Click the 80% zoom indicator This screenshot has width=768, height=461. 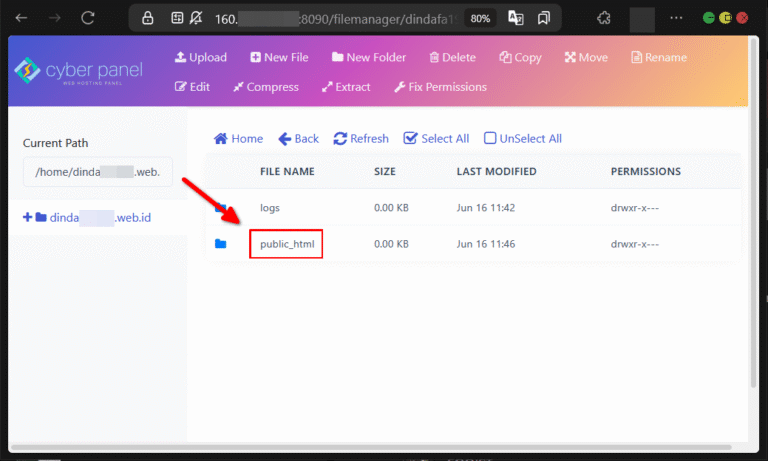pos(480,19)
